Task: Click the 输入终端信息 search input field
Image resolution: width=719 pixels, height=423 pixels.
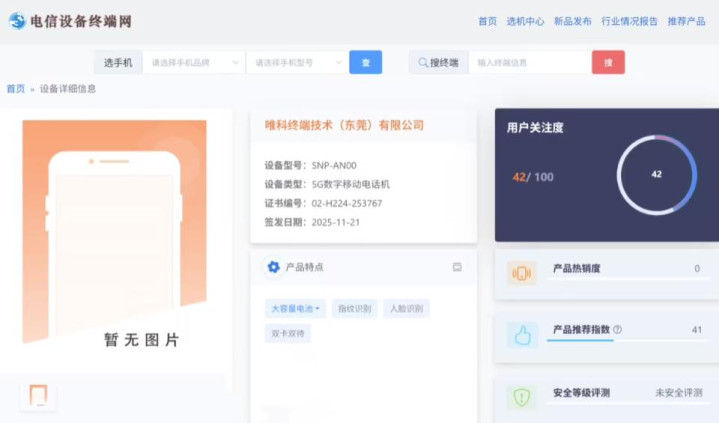Action: point(528,62)
